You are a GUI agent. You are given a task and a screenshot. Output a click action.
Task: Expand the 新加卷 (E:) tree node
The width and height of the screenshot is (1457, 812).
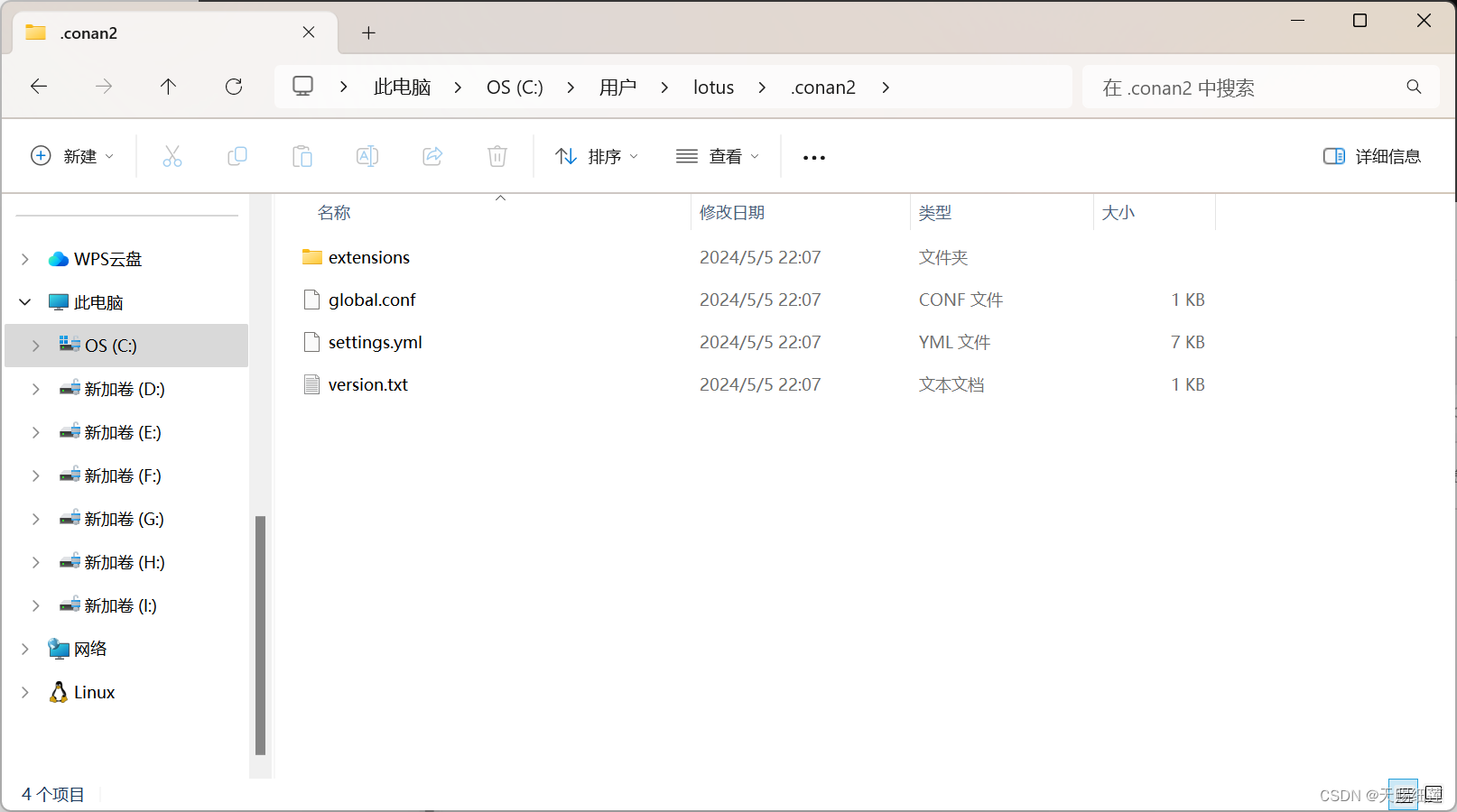tap(36, 432)
